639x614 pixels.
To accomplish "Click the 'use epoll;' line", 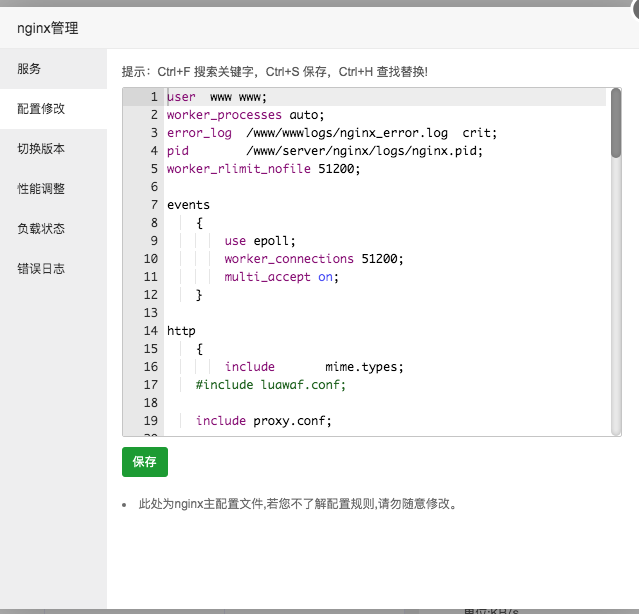I will [x=260, y=241].
